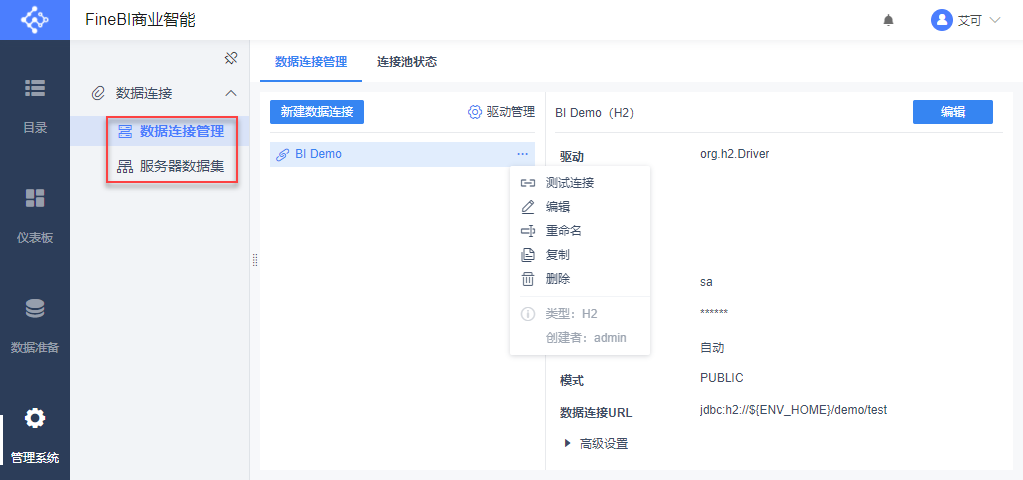Select 数据连接管理 in the side menu
Viewport: 1023px width, 480px height.
pyautogui.click(x=160, y=131)
